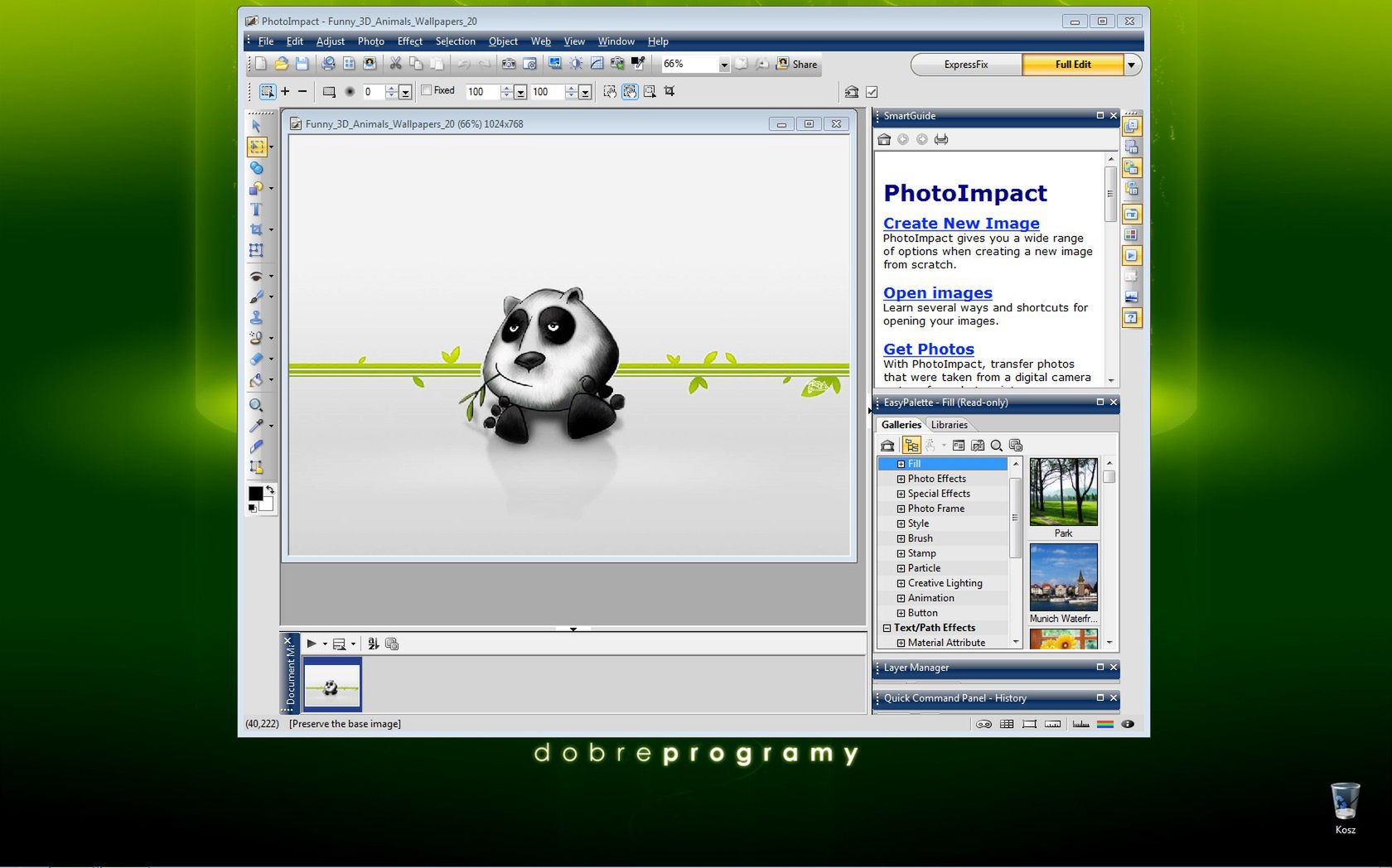Expand the Animation gallery
The width and height of the screenshot is (1392, 868).
point(901,598)
